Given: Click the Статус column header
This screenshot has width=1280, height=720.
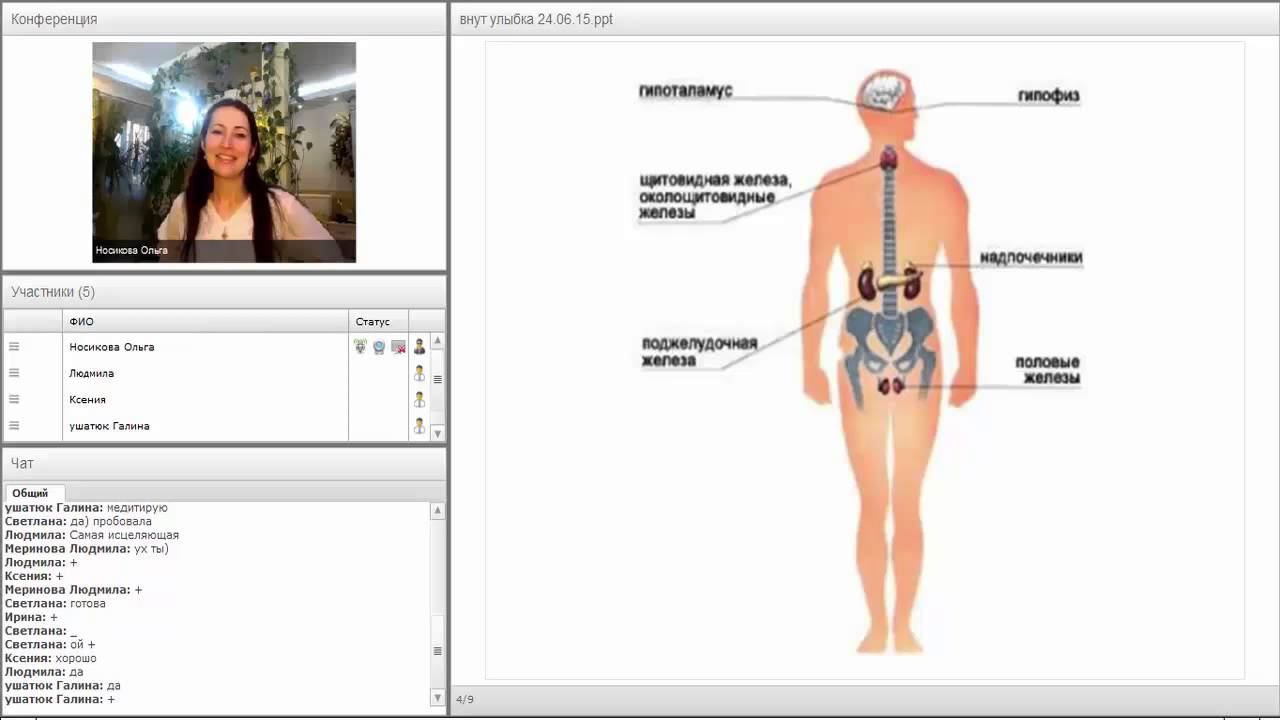Looking at the screenshot, I should pyautogui.click(x=378, y=321).
